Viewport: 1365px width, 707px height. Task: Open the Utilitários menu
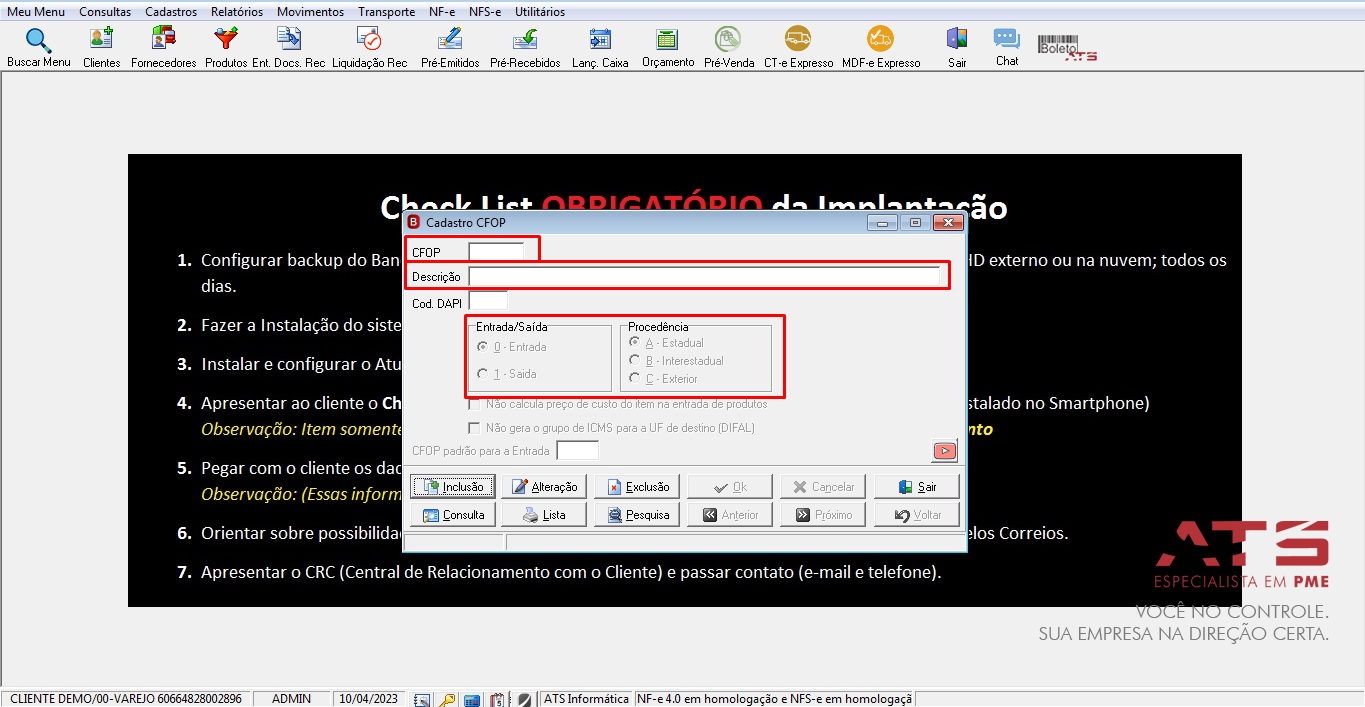pos(539,12)
